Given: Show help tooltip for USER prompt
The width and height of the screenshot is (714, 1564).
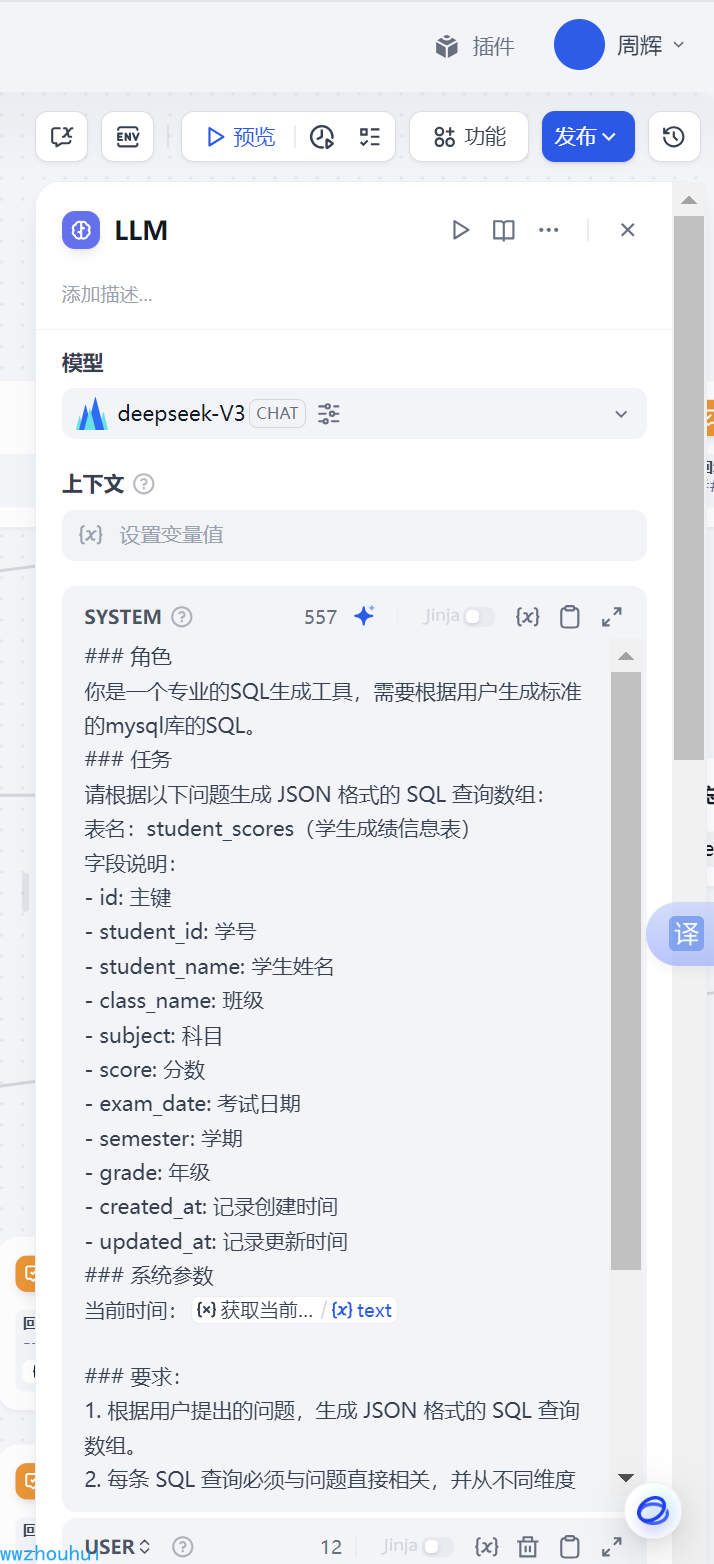Looking at the screenshot, I should (x=182, y=1547).
